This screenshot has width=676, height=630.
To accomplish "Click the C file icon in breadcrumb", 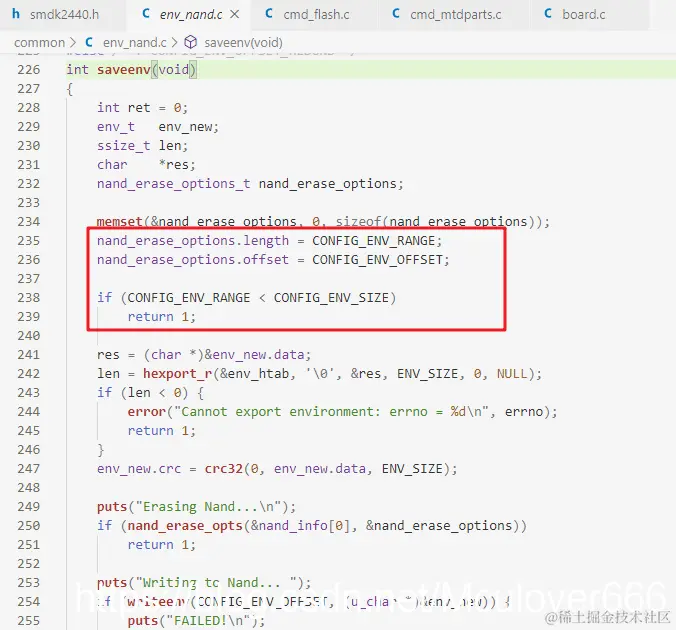I will 89,42.
